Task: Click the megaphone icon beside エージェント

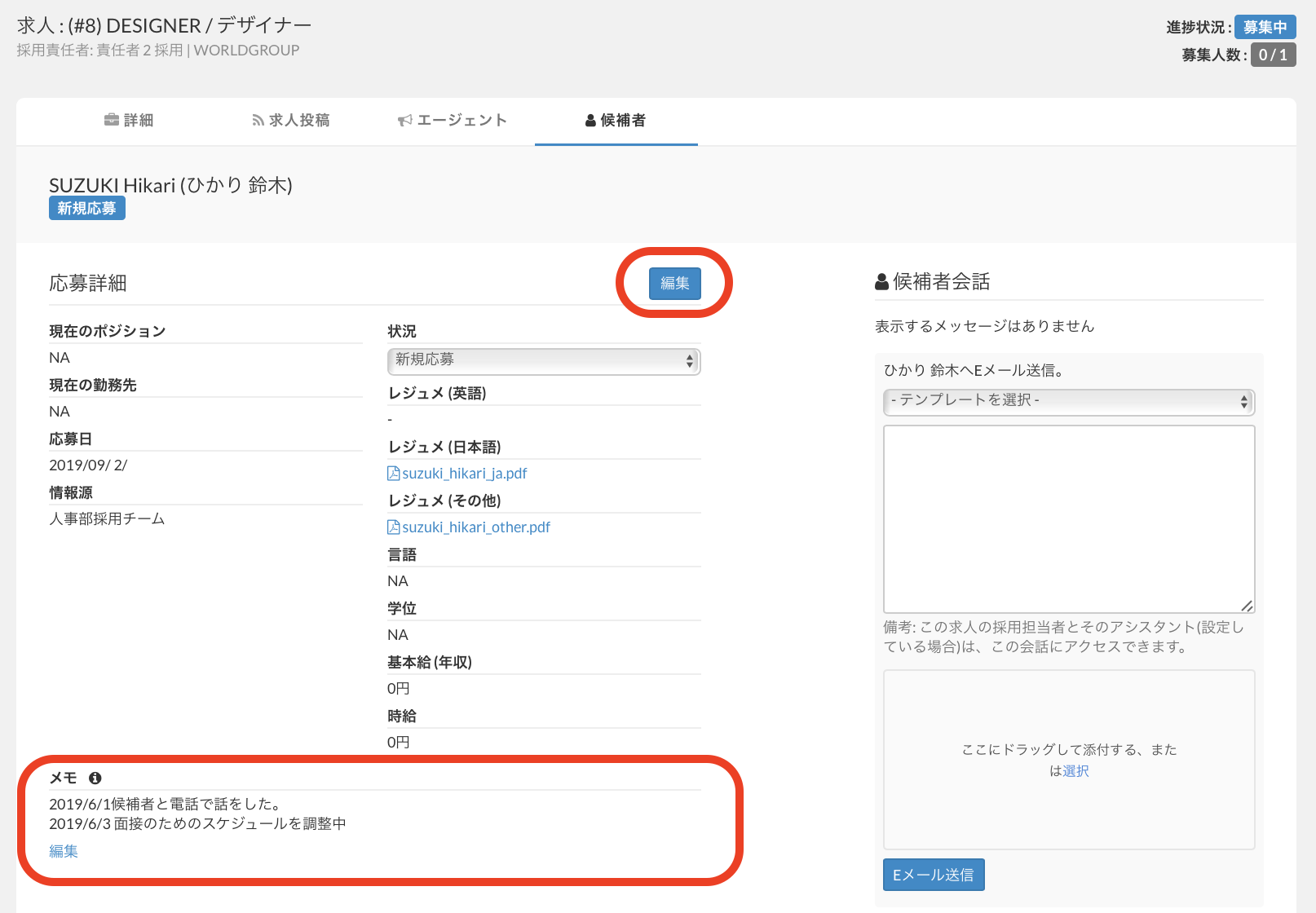Action: [404, 121]
